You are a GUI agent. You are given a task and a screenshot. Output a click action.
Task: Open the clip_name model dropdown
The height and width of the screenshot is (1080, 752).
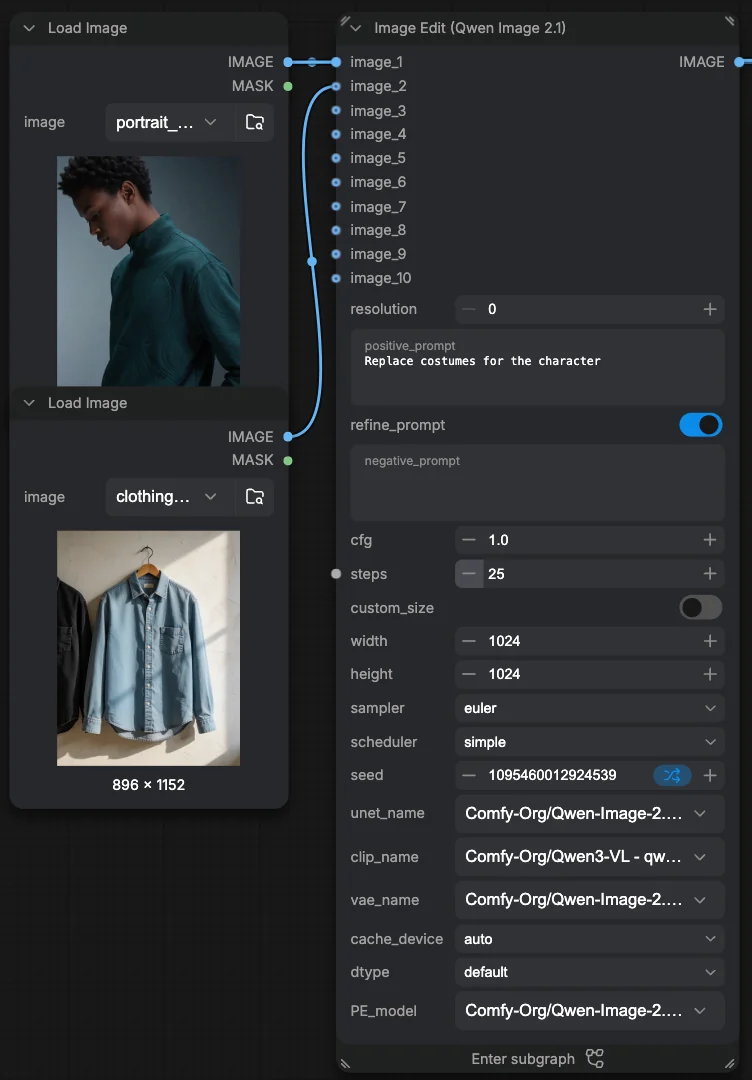(x=589, y=857)
